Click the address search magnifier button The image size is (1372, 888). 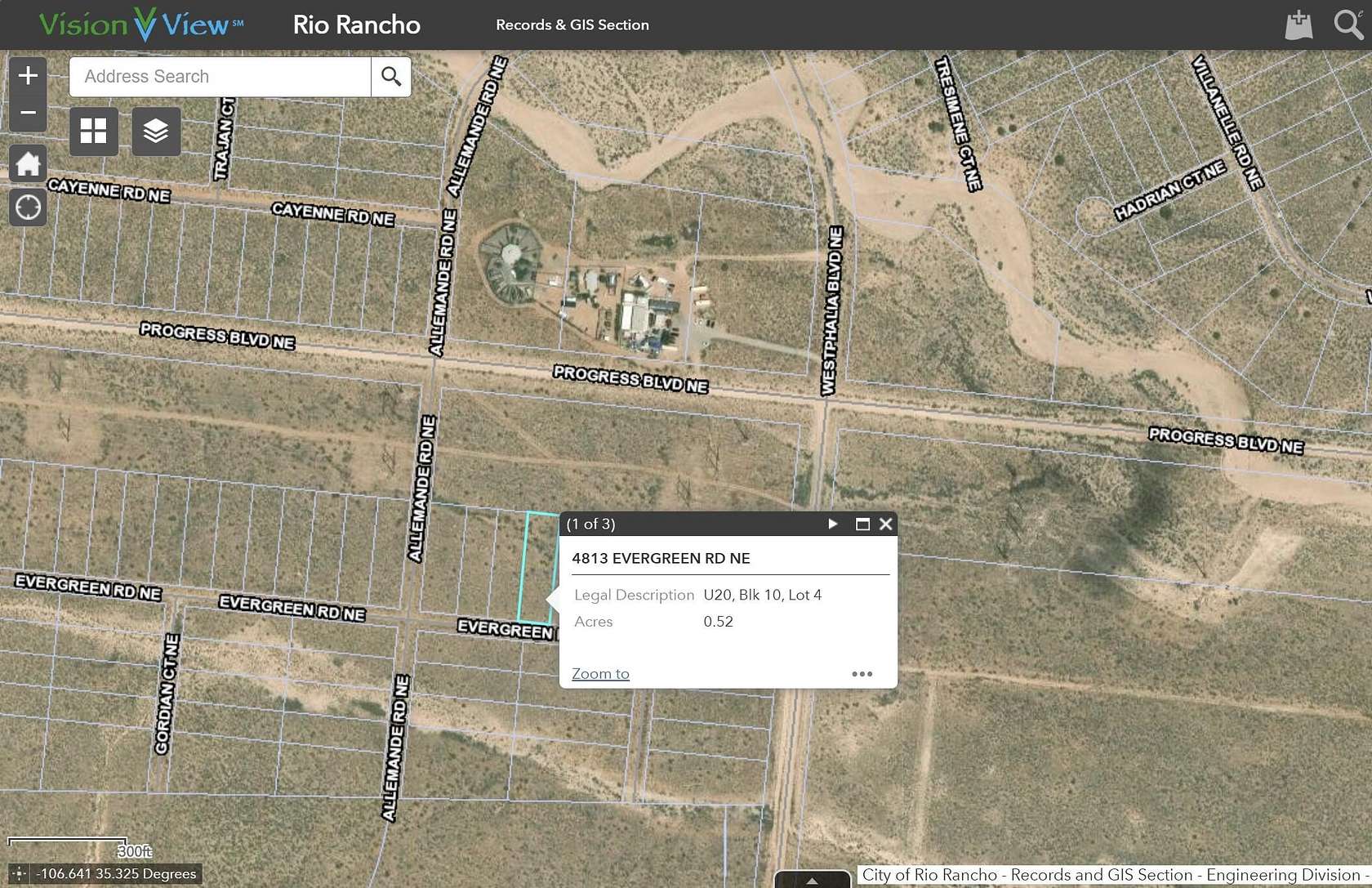(x=391, y=76)
